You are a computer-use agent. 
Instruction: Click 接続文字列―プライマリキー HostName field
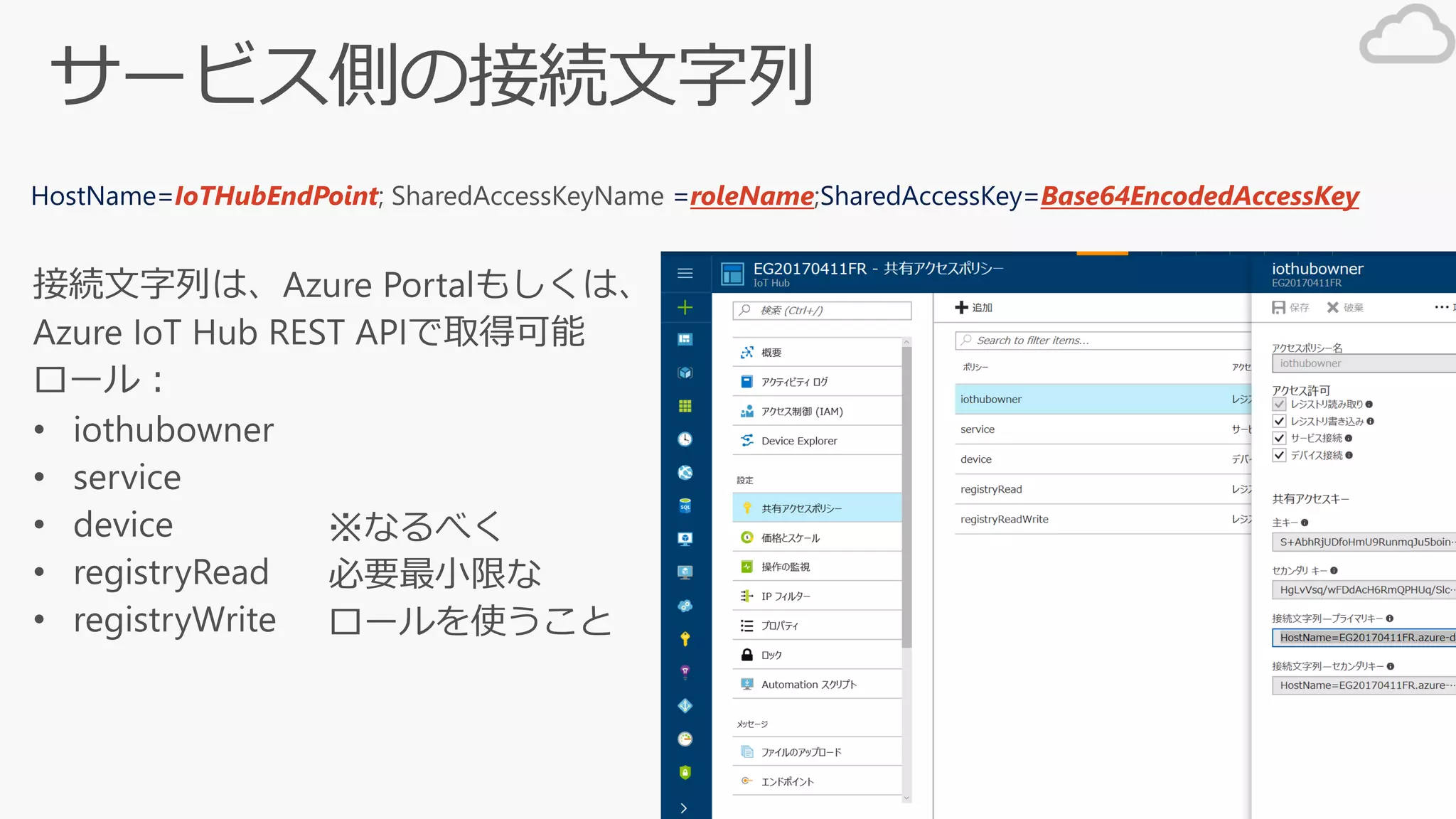[1364, 637]
